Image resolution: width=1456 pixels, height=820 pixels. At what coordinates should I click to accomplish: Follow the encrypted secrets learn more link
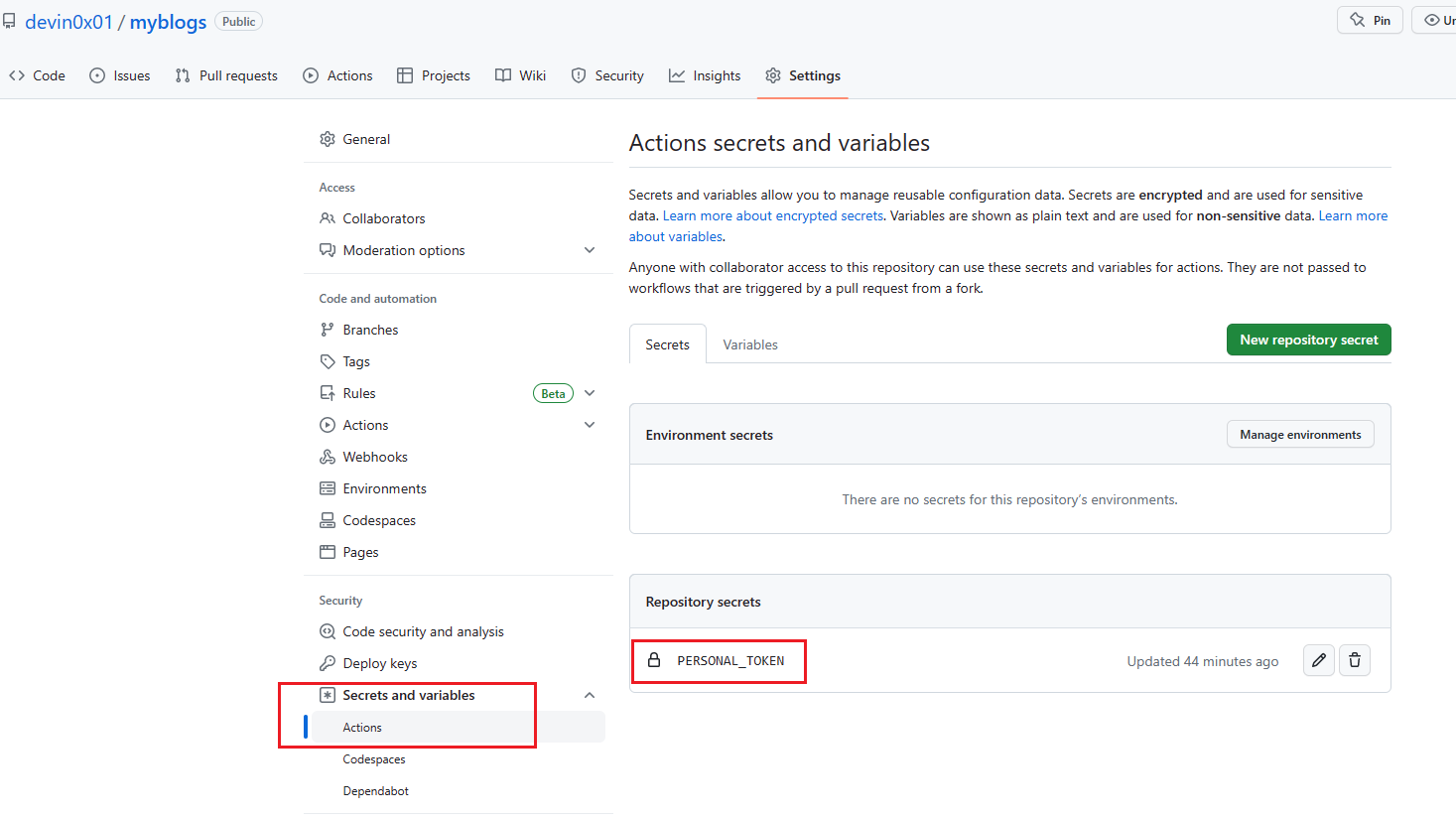tap(773, 214)
